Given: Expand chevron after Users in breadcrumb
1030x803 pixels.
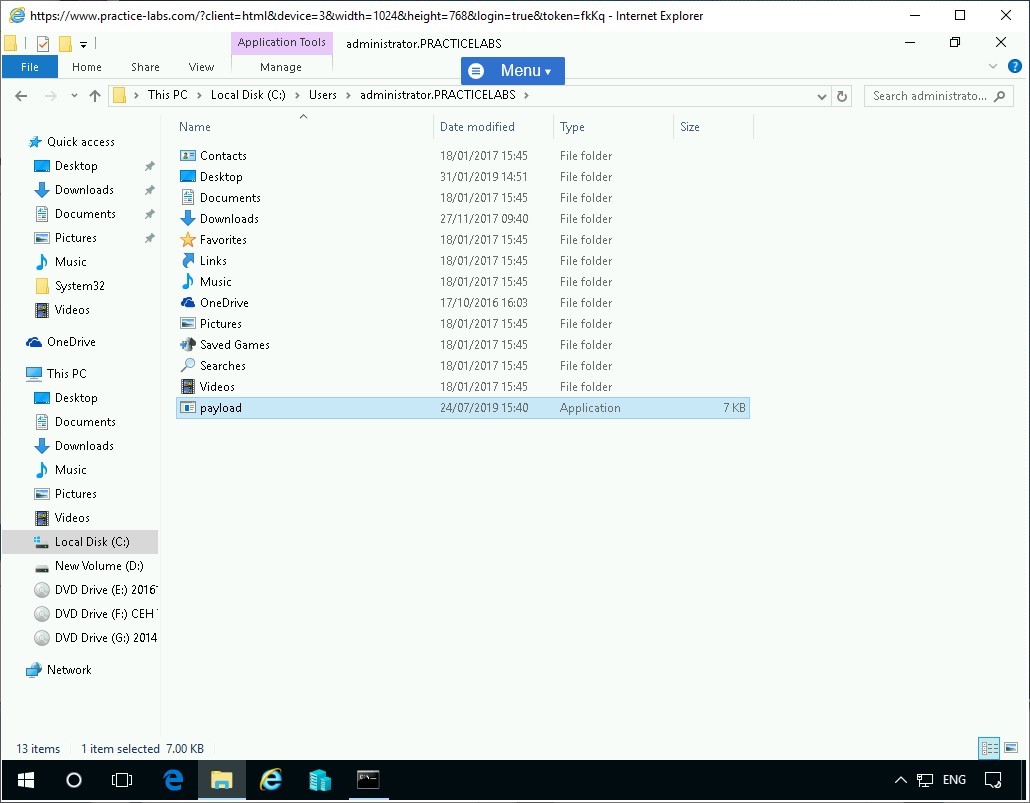Looking at the screenshot, I should [x=348, y=95].
